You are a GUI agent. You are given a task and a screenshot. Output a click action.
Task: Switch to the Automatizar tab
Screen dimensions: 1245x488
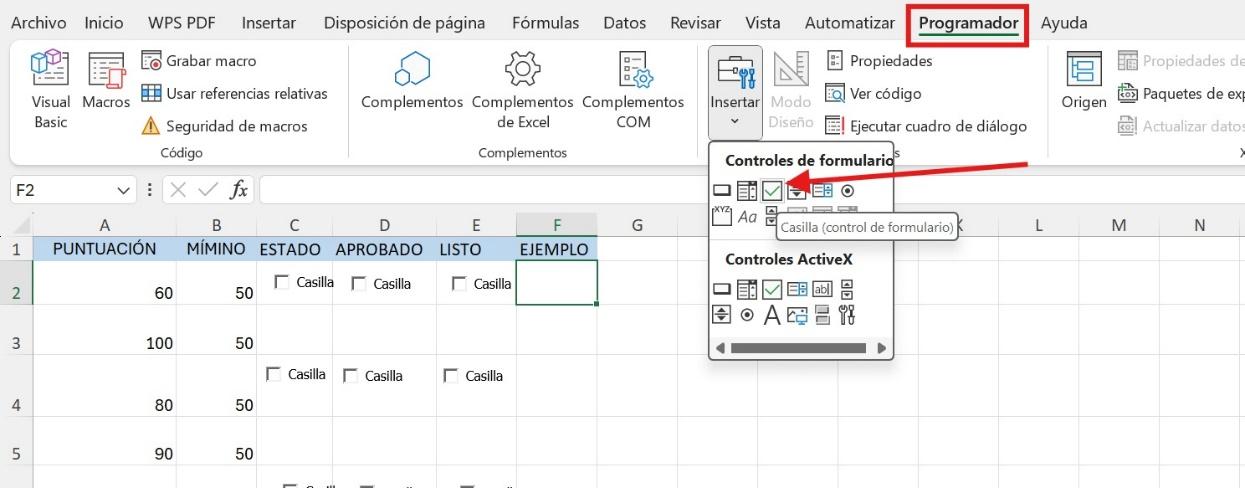pos(849,22)
